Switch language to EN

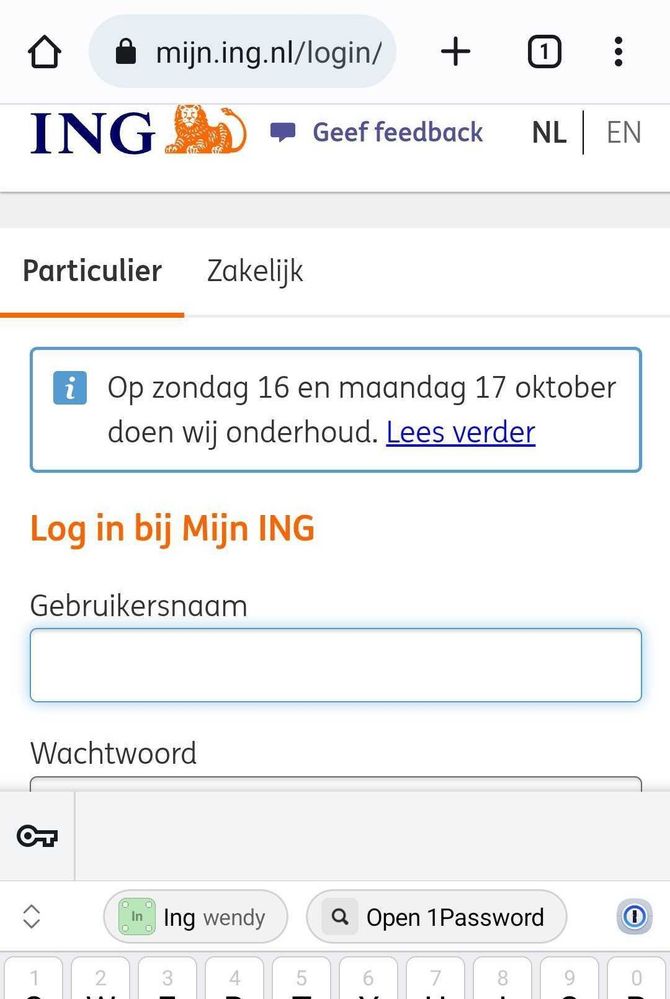coord(624,132)
